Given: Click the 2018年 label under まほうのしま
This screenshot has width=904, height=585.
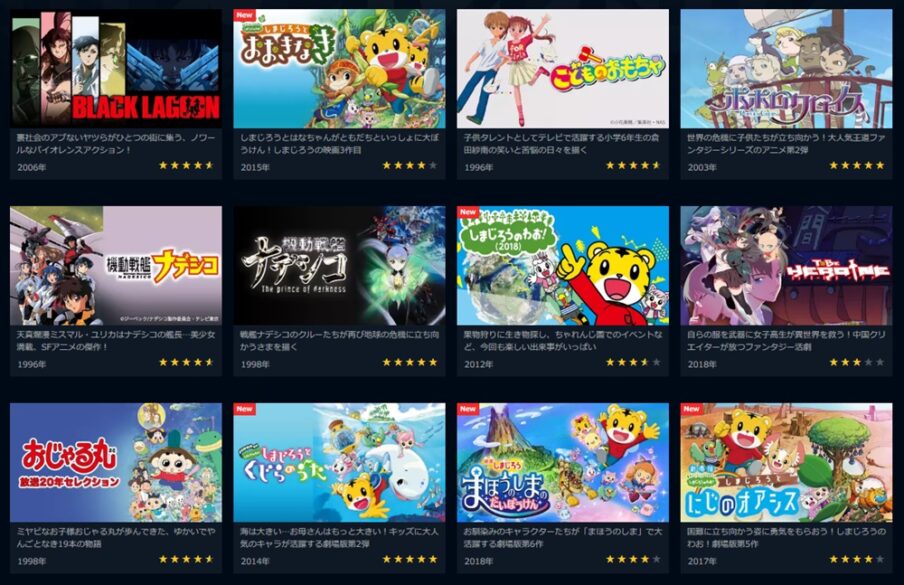Looking at the screenshot, I should (x=479, y=561).
